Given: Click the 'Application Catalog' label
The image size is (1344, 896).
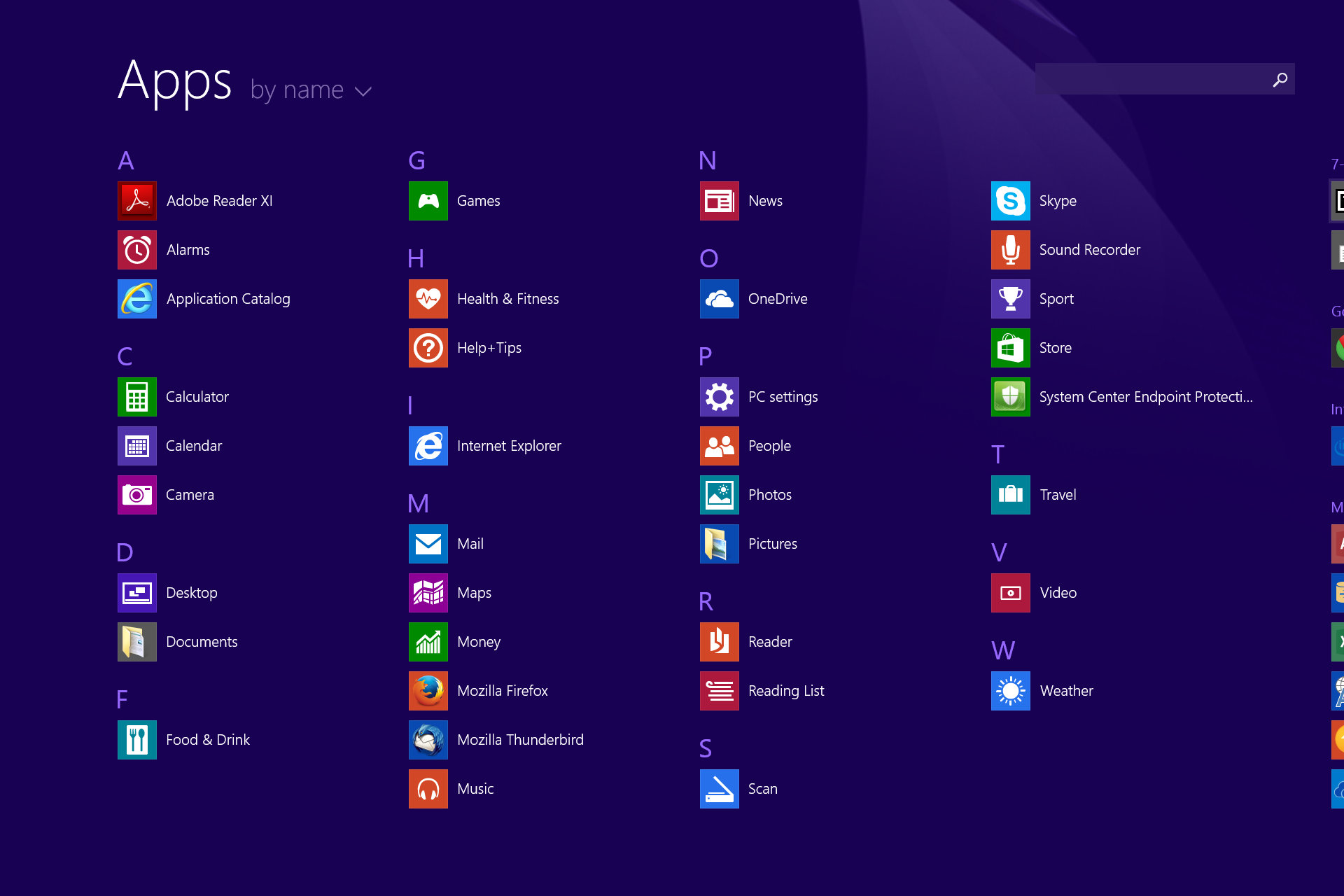Looking at the screenshot, I should 228,299.
